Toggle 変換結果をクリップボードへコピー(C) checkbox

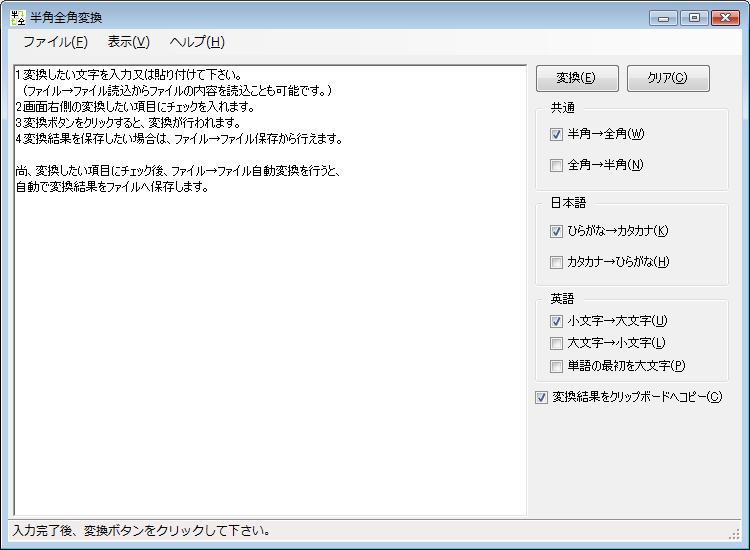click(542, 397)
